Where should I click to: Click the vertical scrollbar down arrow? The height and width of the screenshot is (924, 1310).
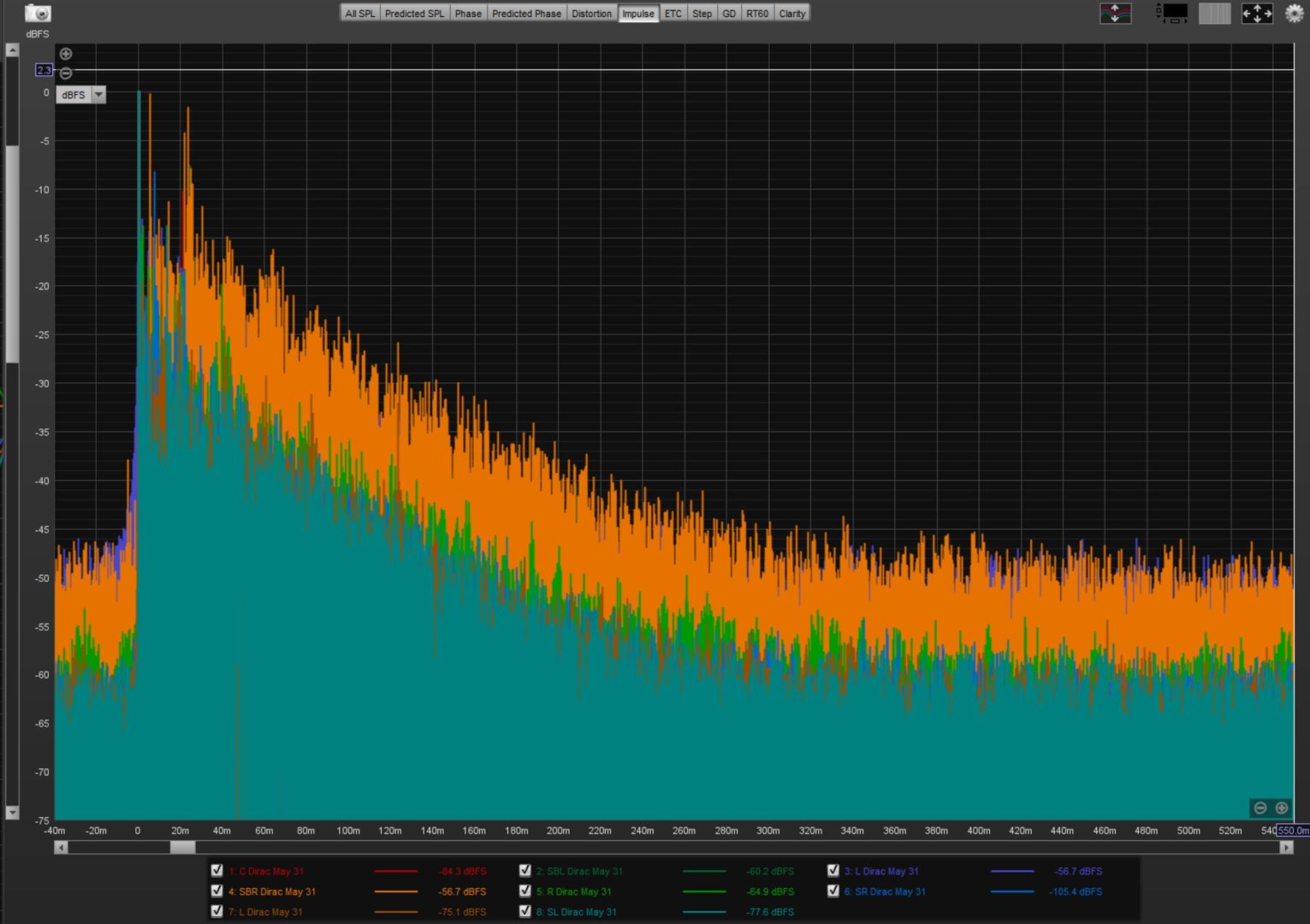(x=12, y=812)
